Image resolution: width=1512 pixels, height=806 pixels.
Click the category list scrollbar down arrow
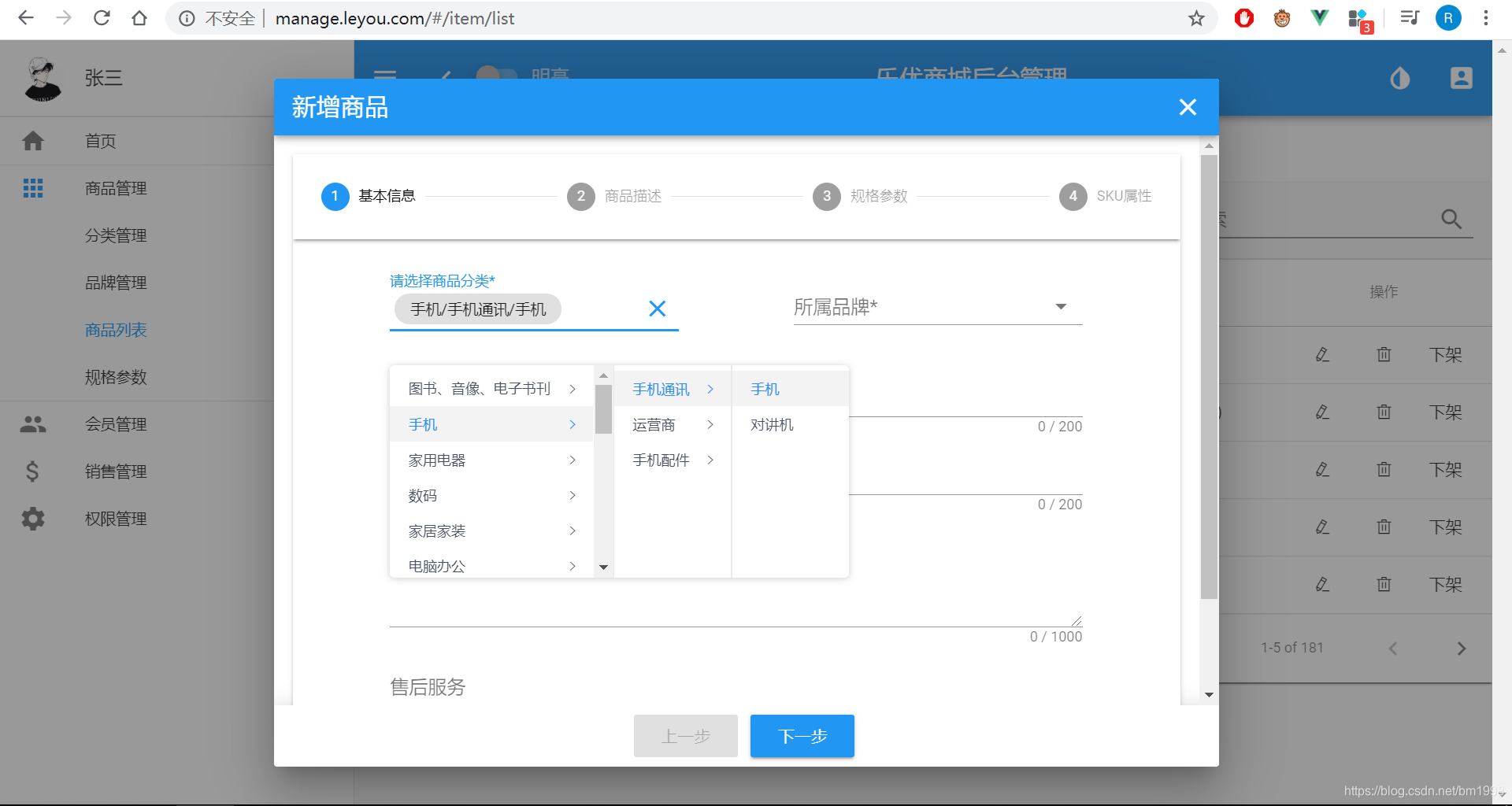603,568
